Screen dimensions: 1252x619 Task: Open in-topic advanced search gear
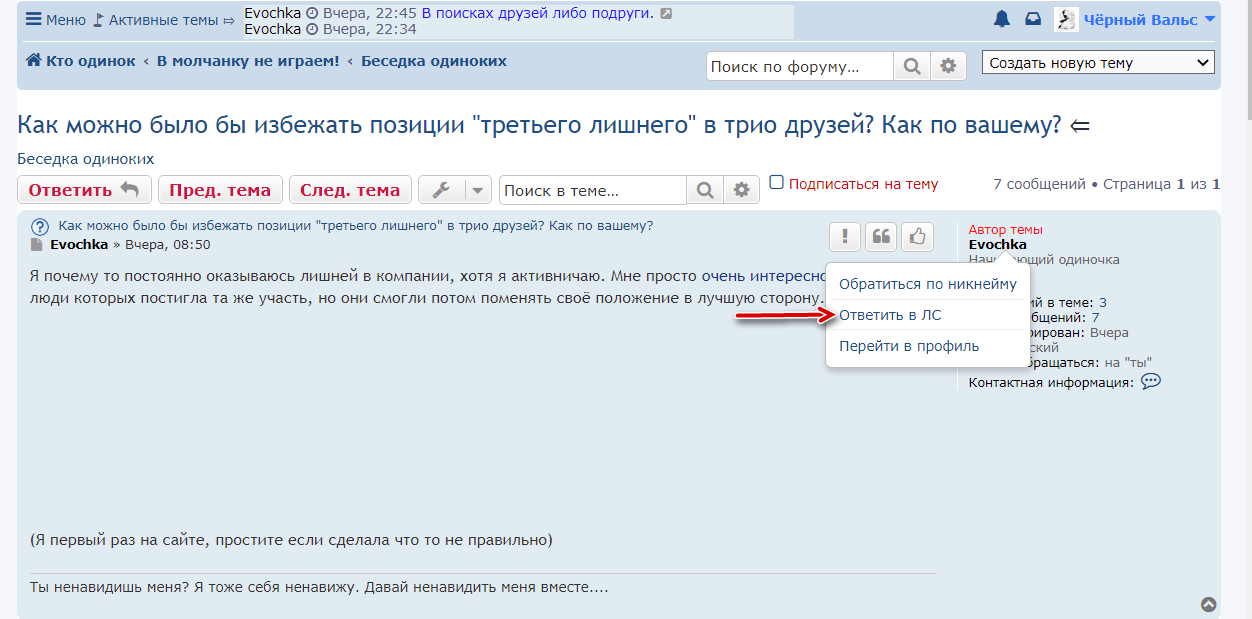[741, 190]
